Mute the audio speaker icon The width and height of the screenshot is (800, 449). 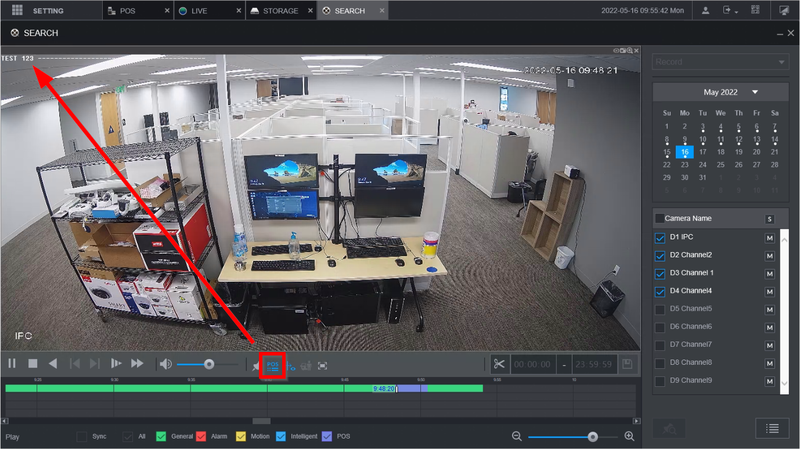(165, 364)
